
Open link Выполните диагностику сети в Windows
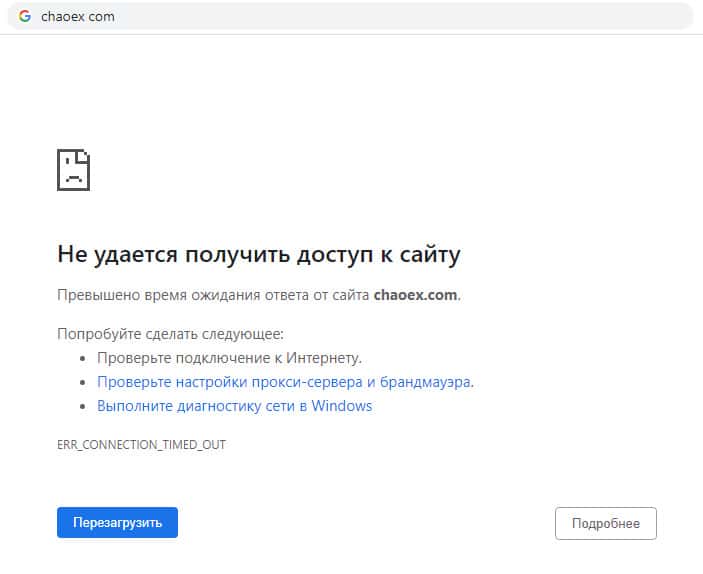[x=234, y=406]
